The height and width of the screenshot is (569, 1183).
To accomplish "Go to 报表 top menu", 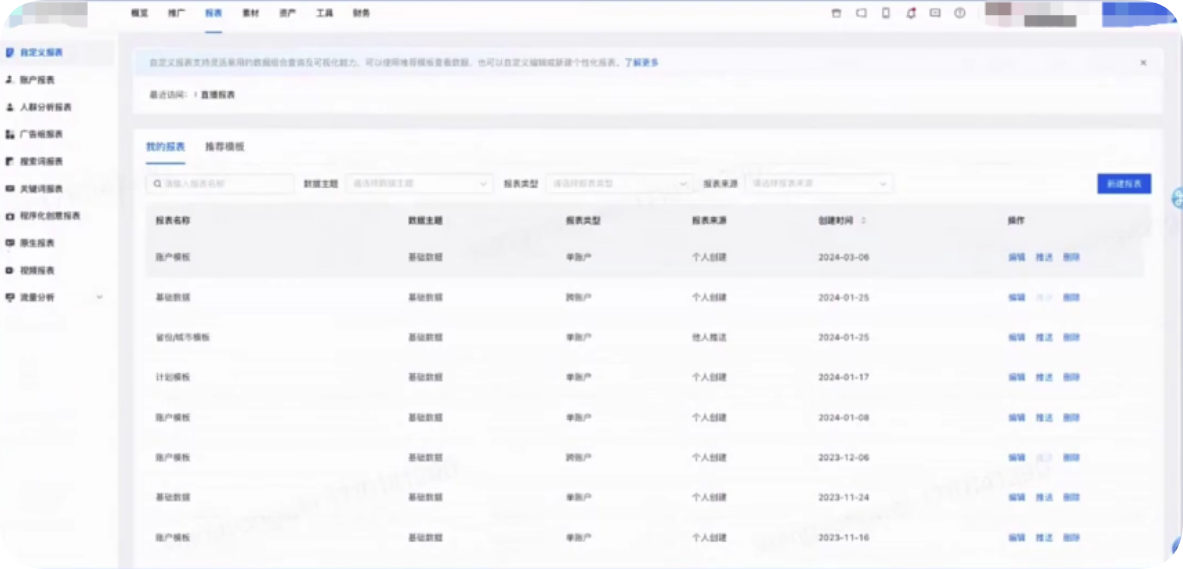I will click(214, 13).
